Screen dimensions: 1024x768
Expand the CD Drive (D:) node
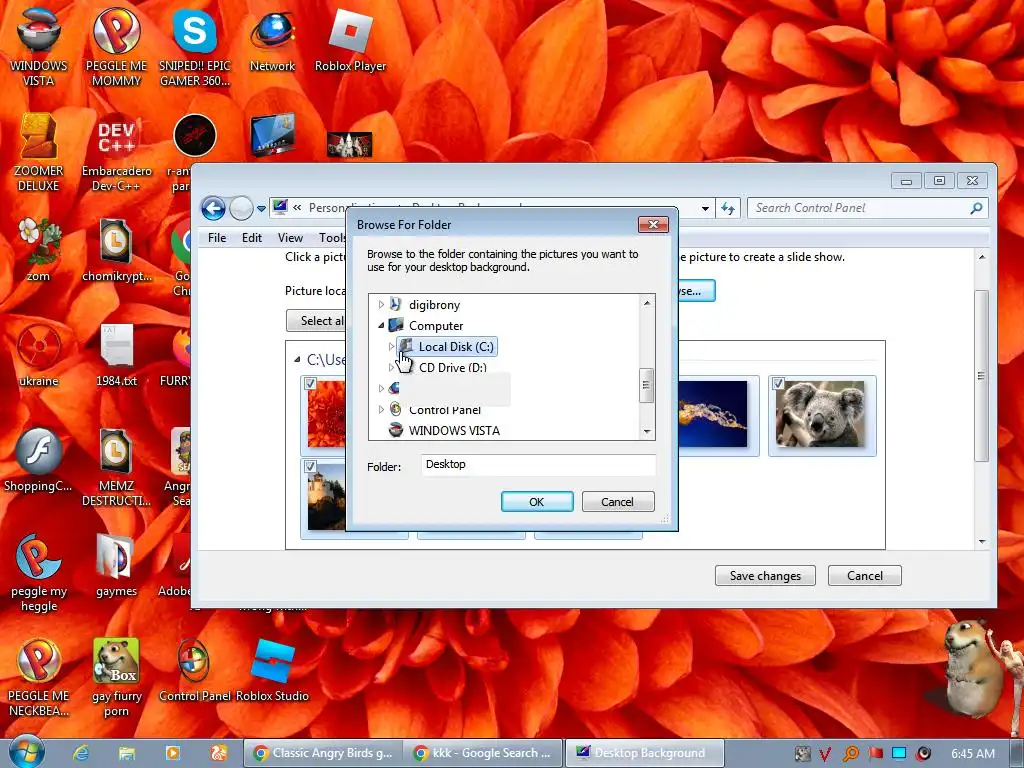point(391,368)
